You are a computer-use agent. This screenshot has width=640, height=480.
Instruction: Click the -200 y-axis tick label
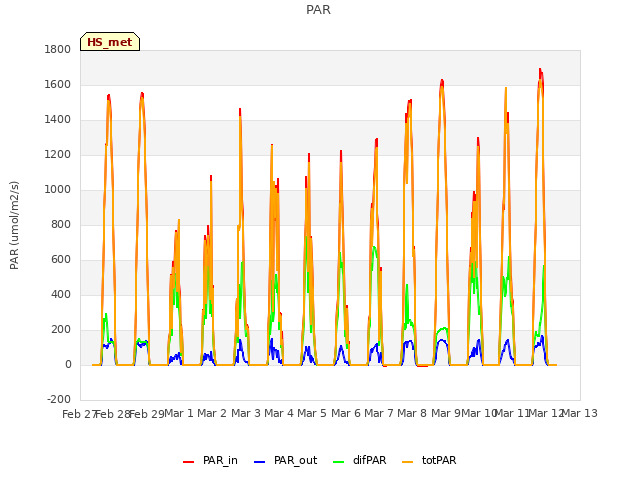tap(59, 400)
